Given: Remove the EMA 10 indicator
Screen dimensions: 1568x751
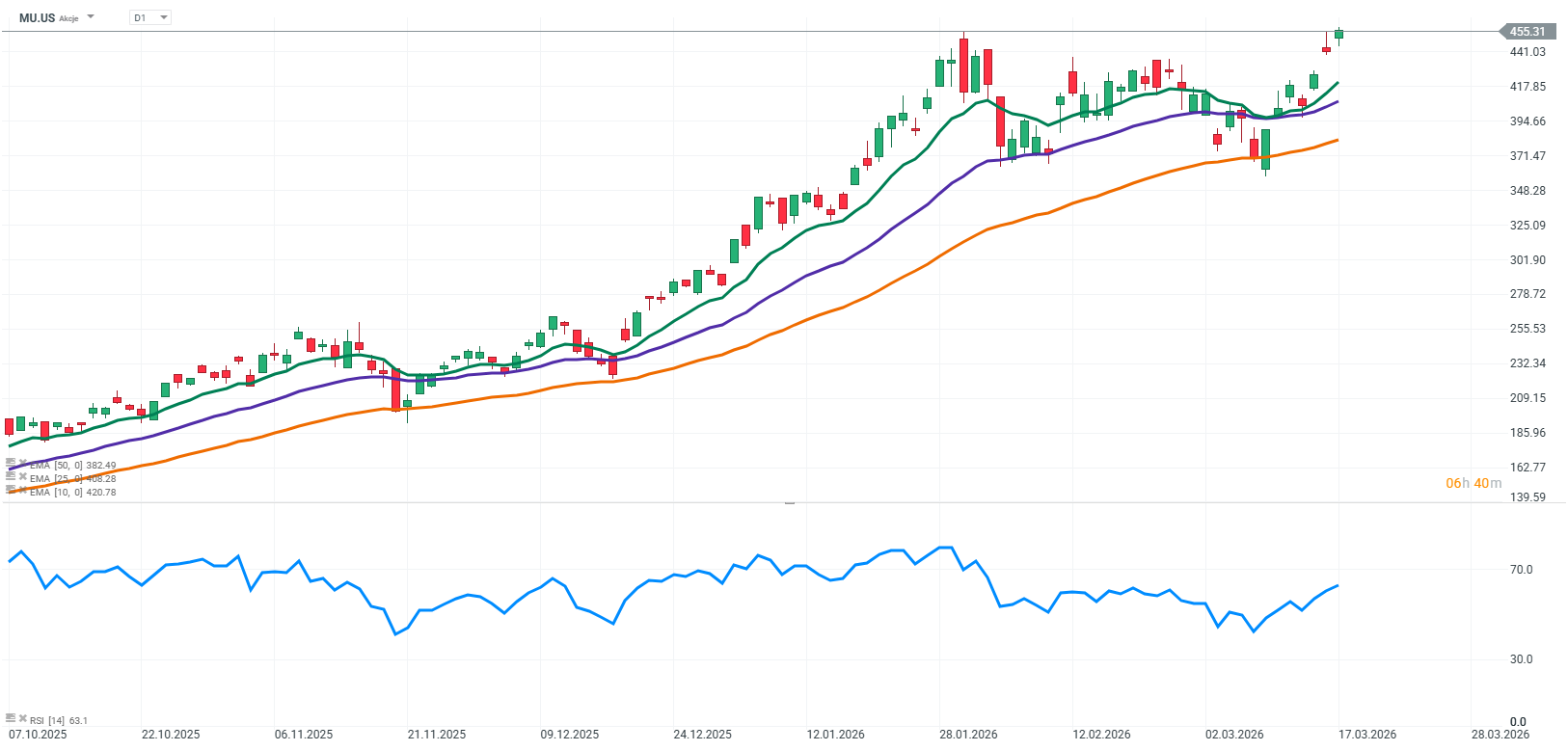Looking at the screenshot, I should (x=22, y=491).
